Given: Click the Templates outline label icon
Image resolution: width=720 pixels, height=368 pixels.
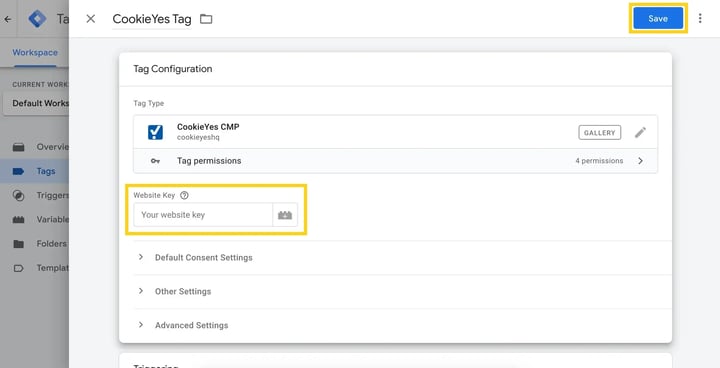Looking at the screenshot, I should tap(18, 268).
